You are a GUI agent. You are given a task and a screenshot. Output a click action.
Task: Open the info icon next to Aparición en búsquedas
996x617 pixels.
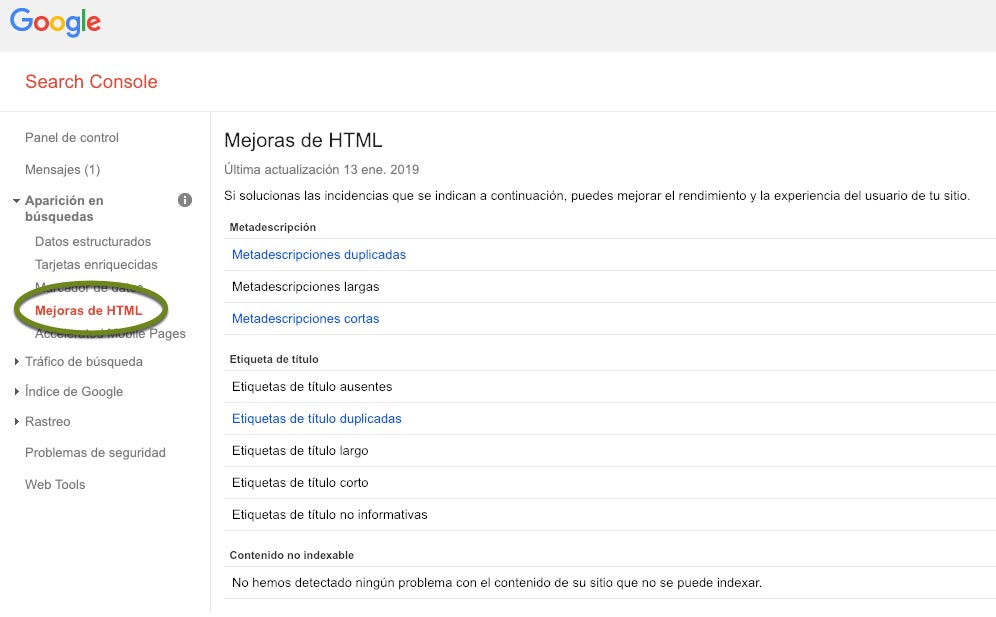[x=184, y=200]
